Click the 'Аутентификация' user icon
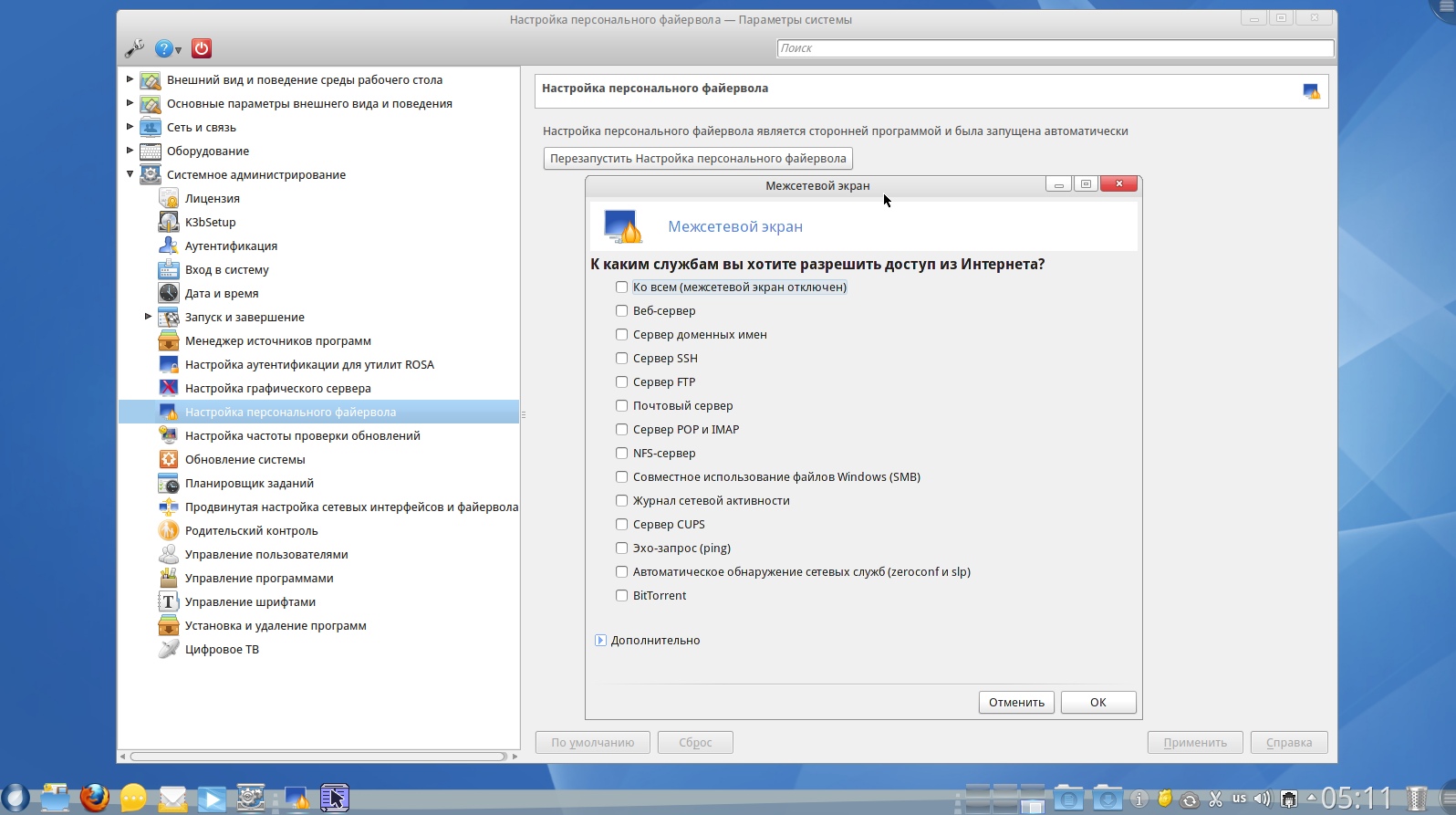Image resolution: width=1456 pixels, height=815 pixels. coord(169,246)
